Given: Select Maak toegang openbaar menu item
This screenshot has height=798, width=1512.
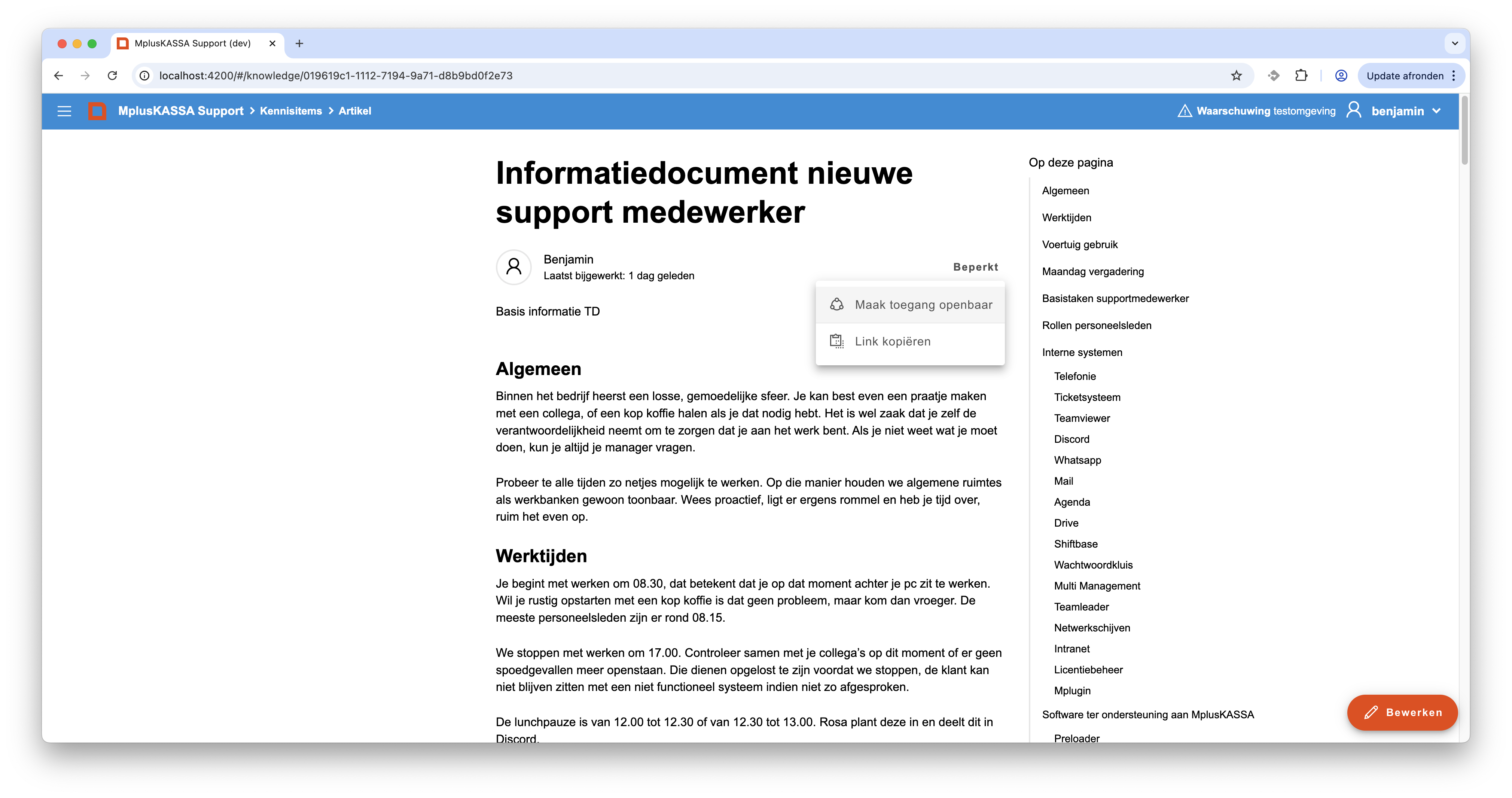Looking at the screenshot, I should point(910,305).
